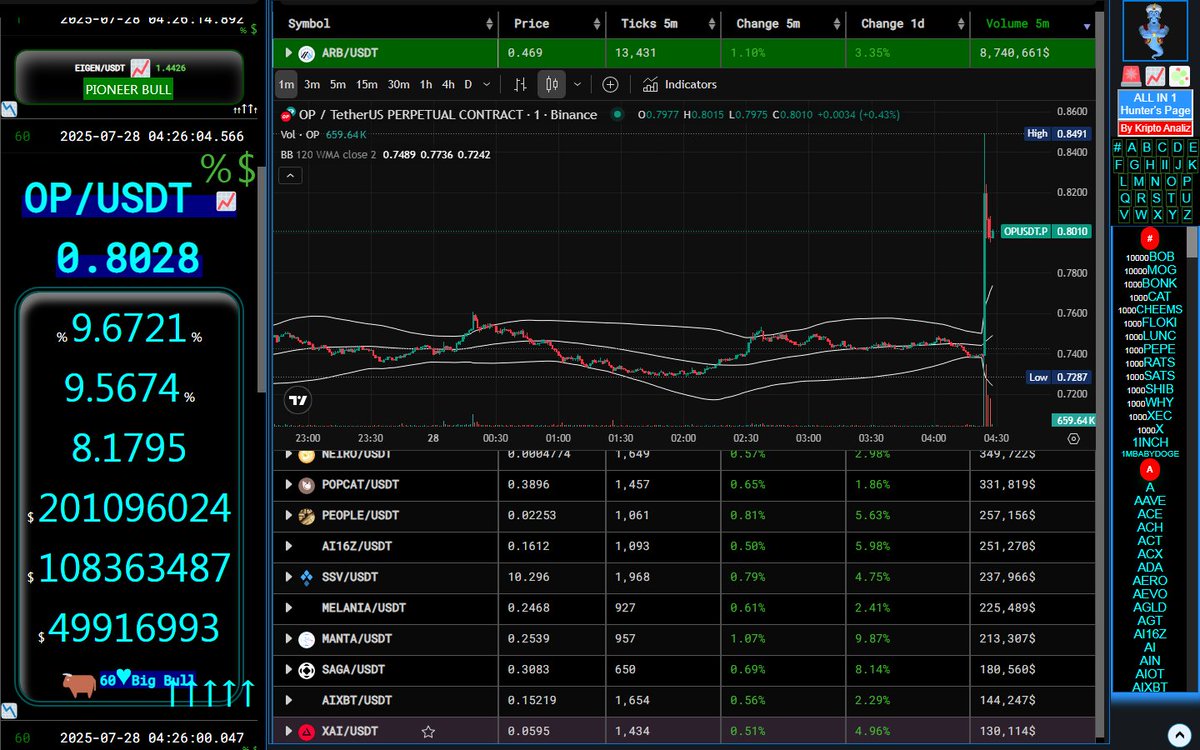
Task: Jump to letter M in alphabet index
Action: click(x=1139, y=181)
